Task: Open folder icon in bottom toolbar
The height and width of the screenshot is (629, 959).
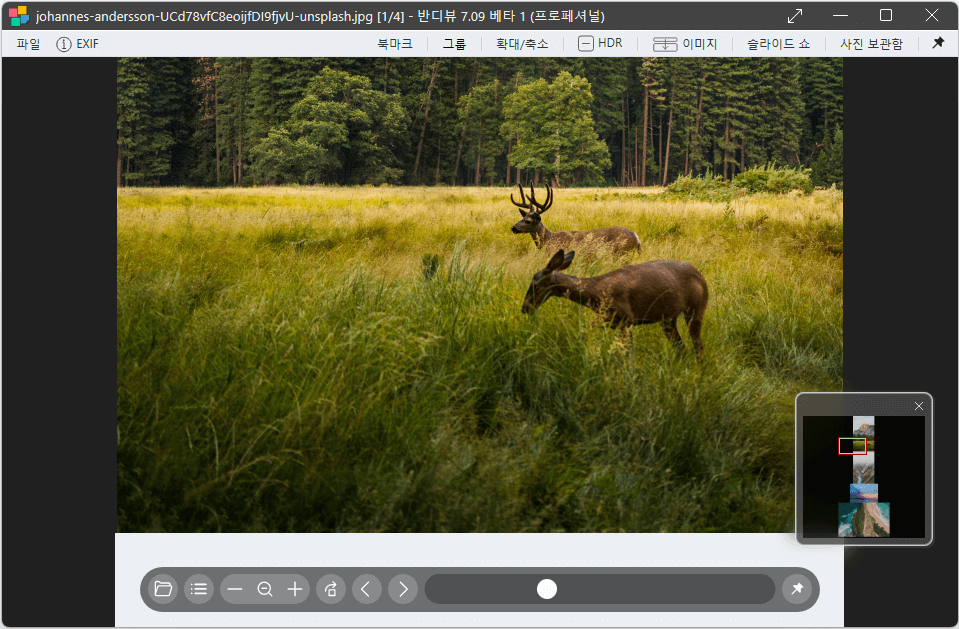Action: [x=163, y=589]
